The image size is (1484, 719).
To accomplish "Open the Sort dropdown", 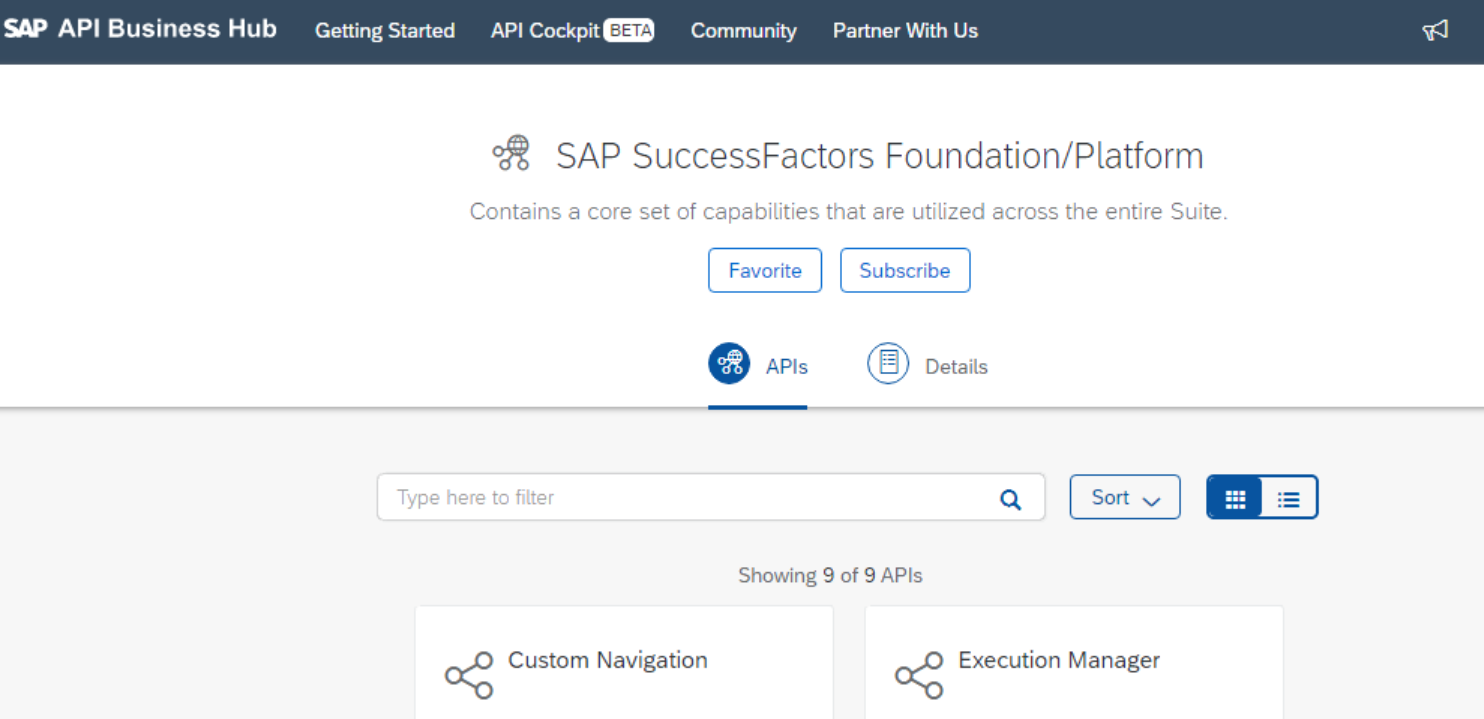I will tap(1124, 497).
